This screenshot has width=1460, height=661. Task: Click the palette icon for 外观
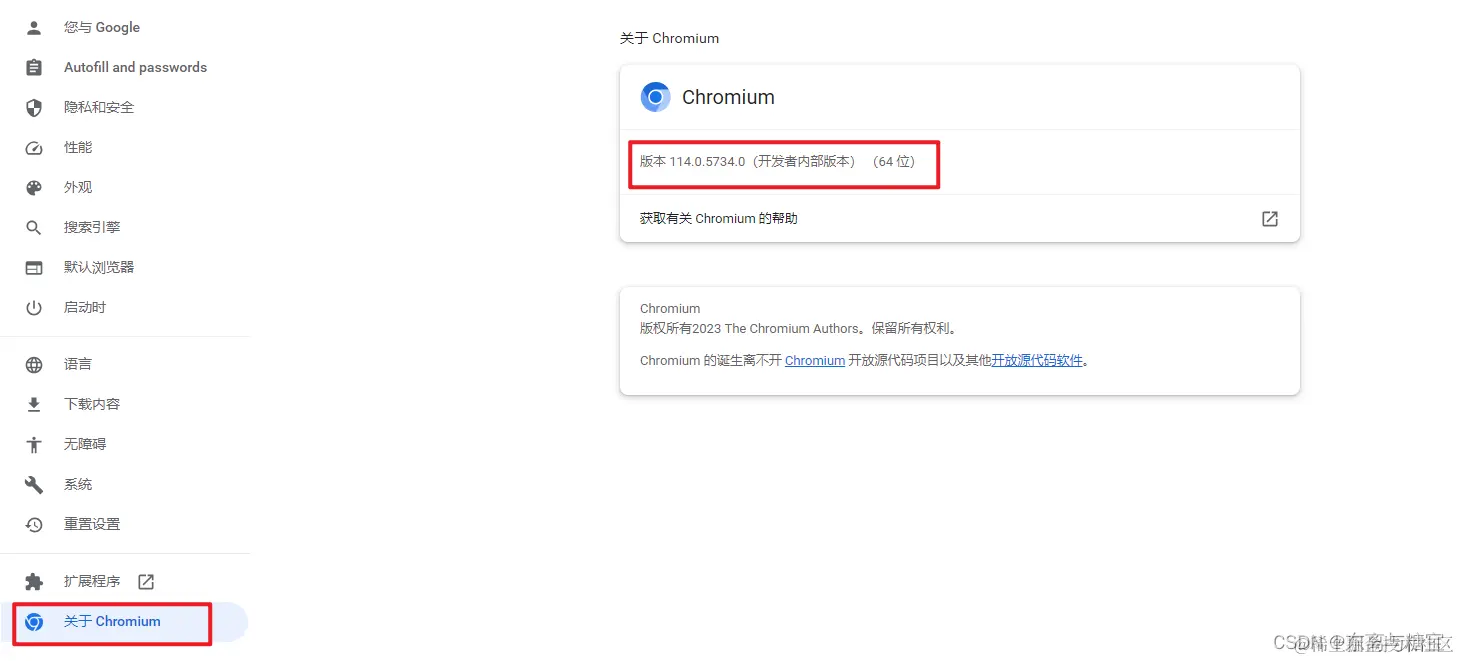(x=34, y=187)
